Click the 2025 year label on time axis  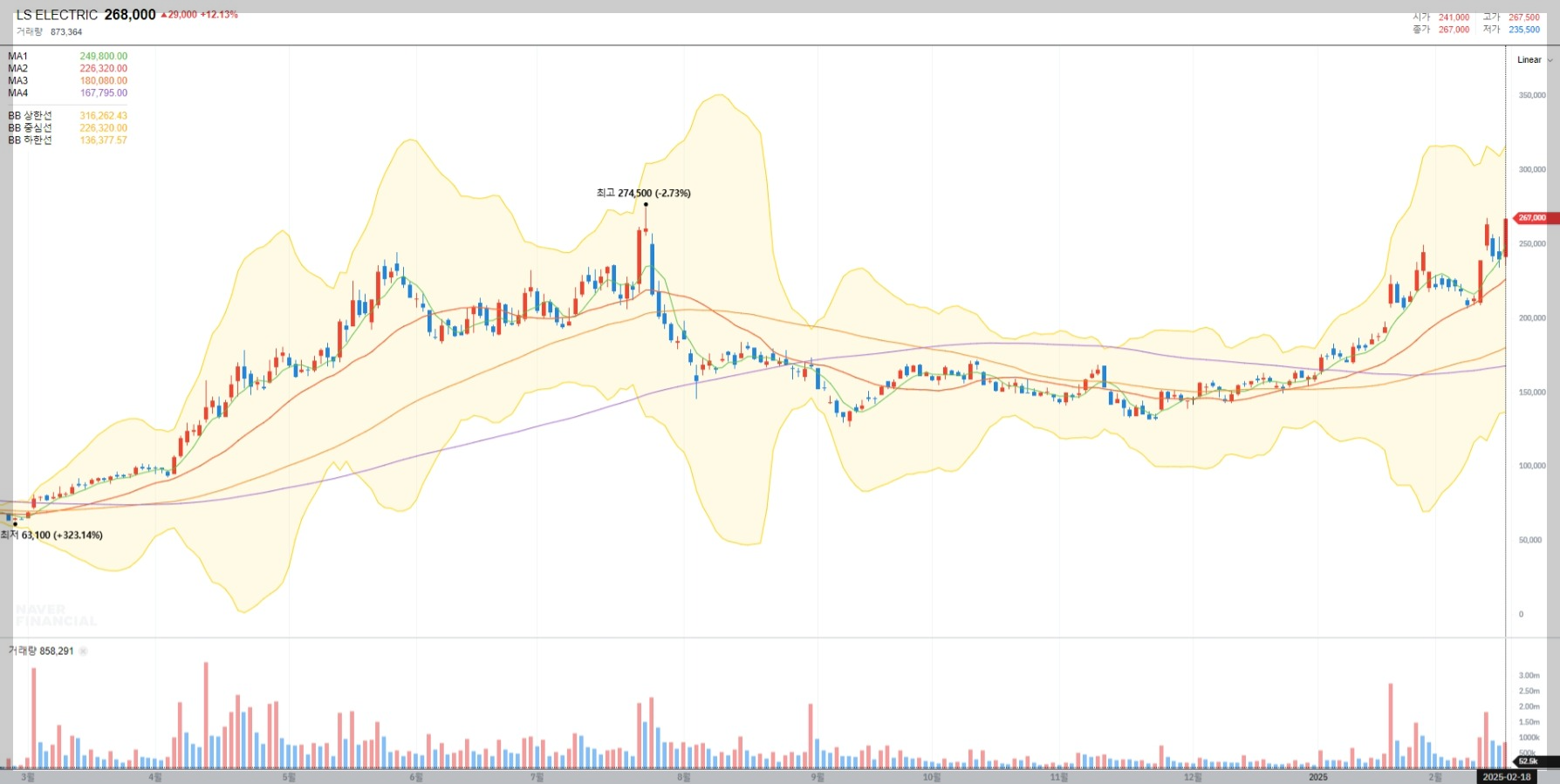coord(1317,777)
